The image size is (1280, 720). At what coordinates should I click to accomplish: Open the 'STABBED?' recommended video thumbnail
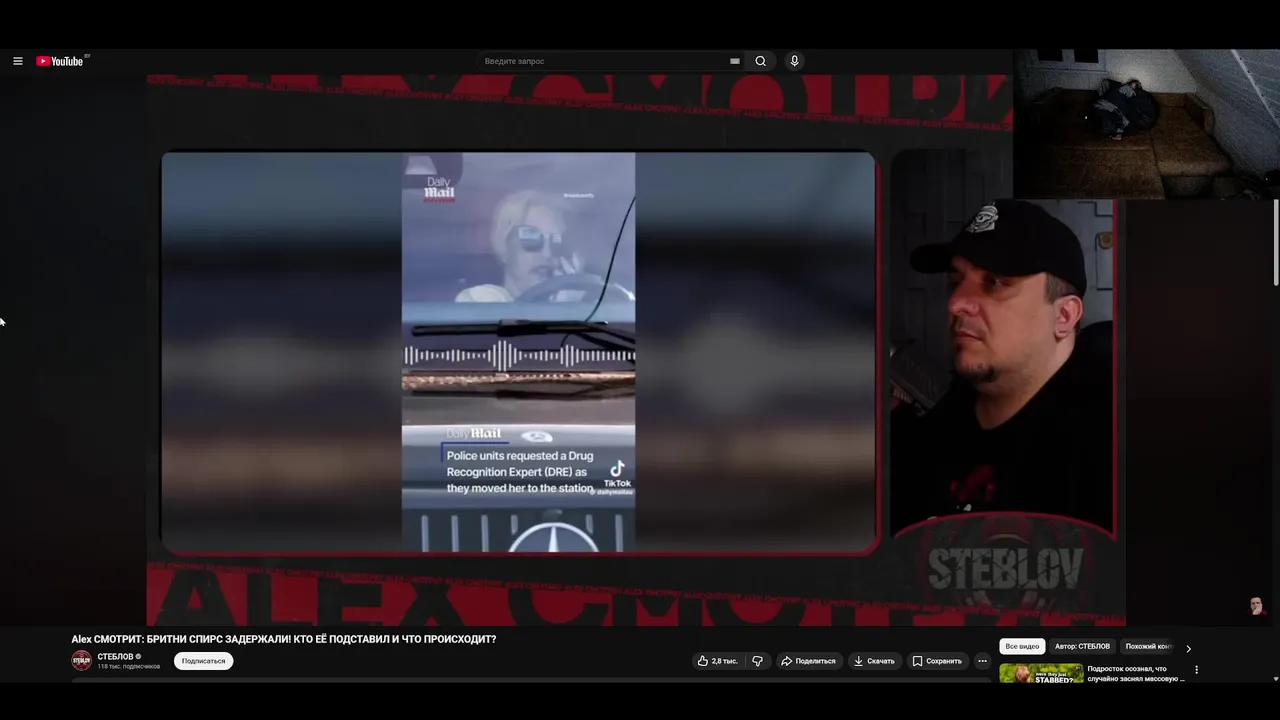pos(1041,673)
